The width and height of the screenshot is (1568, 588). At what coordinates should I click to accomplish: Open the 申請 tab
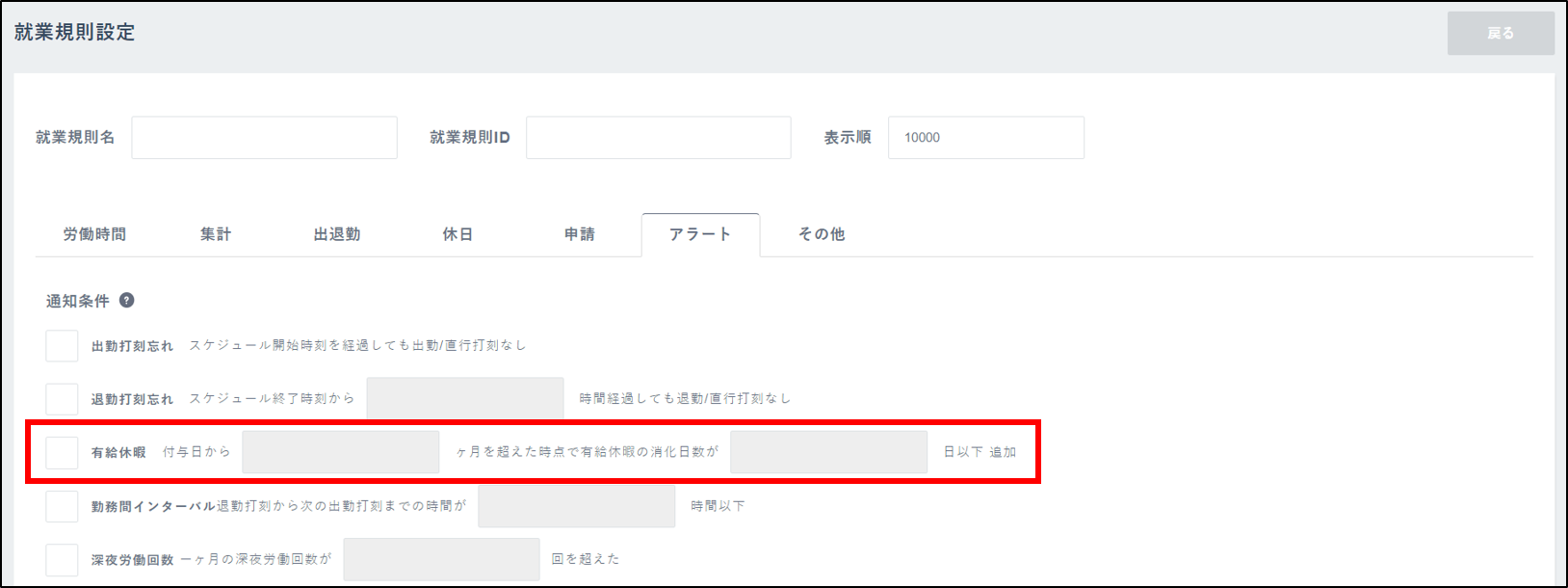[580, 234]
